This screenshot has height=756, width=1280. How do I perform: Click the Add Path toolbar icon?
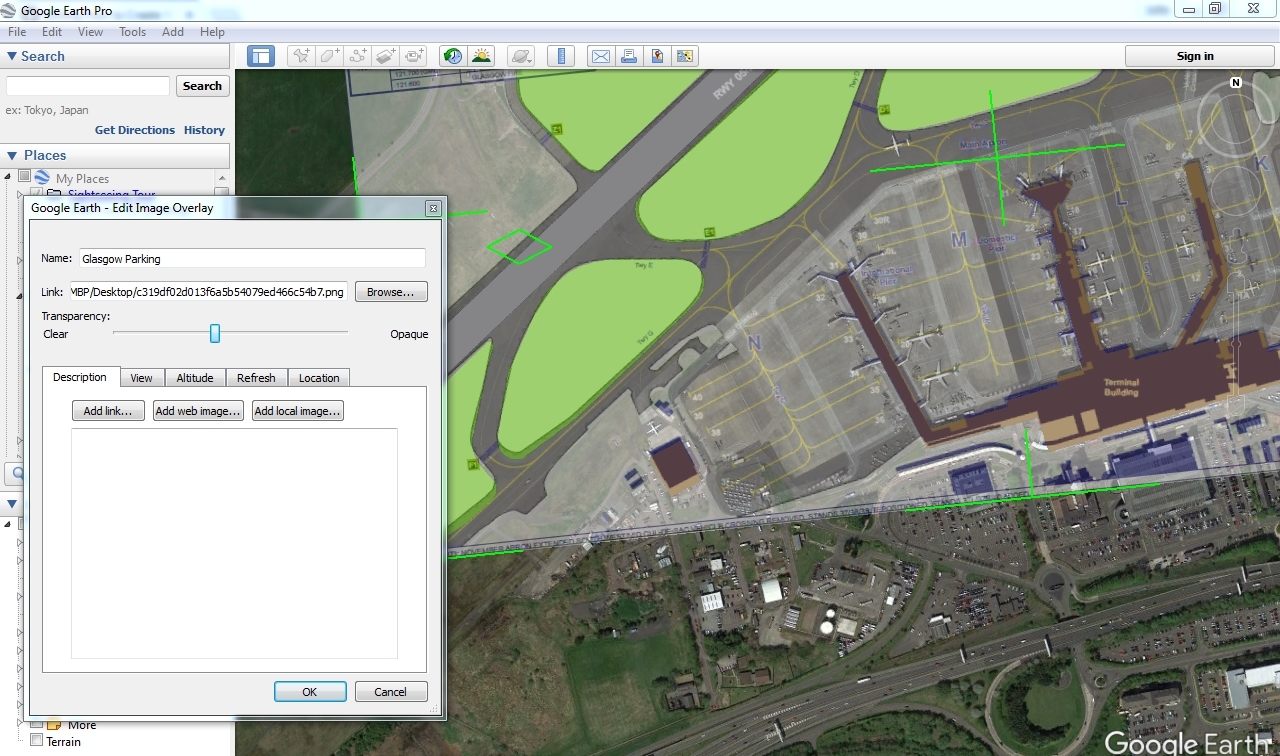click(x=358, y=56)
